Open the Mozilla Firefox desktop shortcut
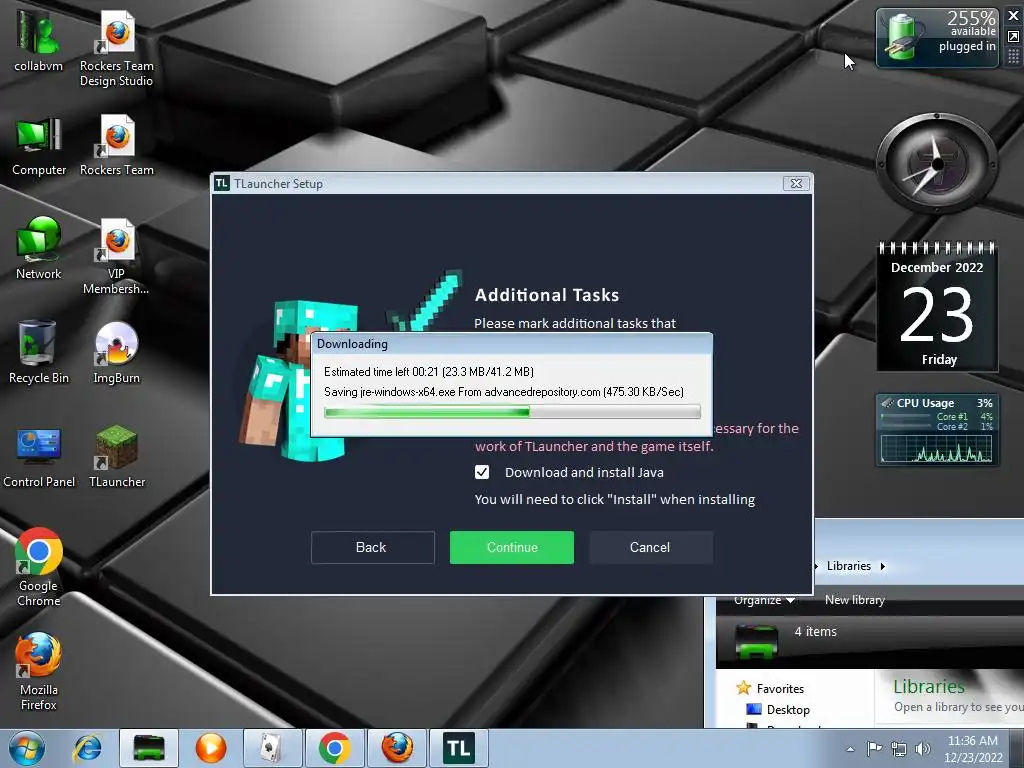Viewport: 1024px width, 768px height. pos(39,671)
